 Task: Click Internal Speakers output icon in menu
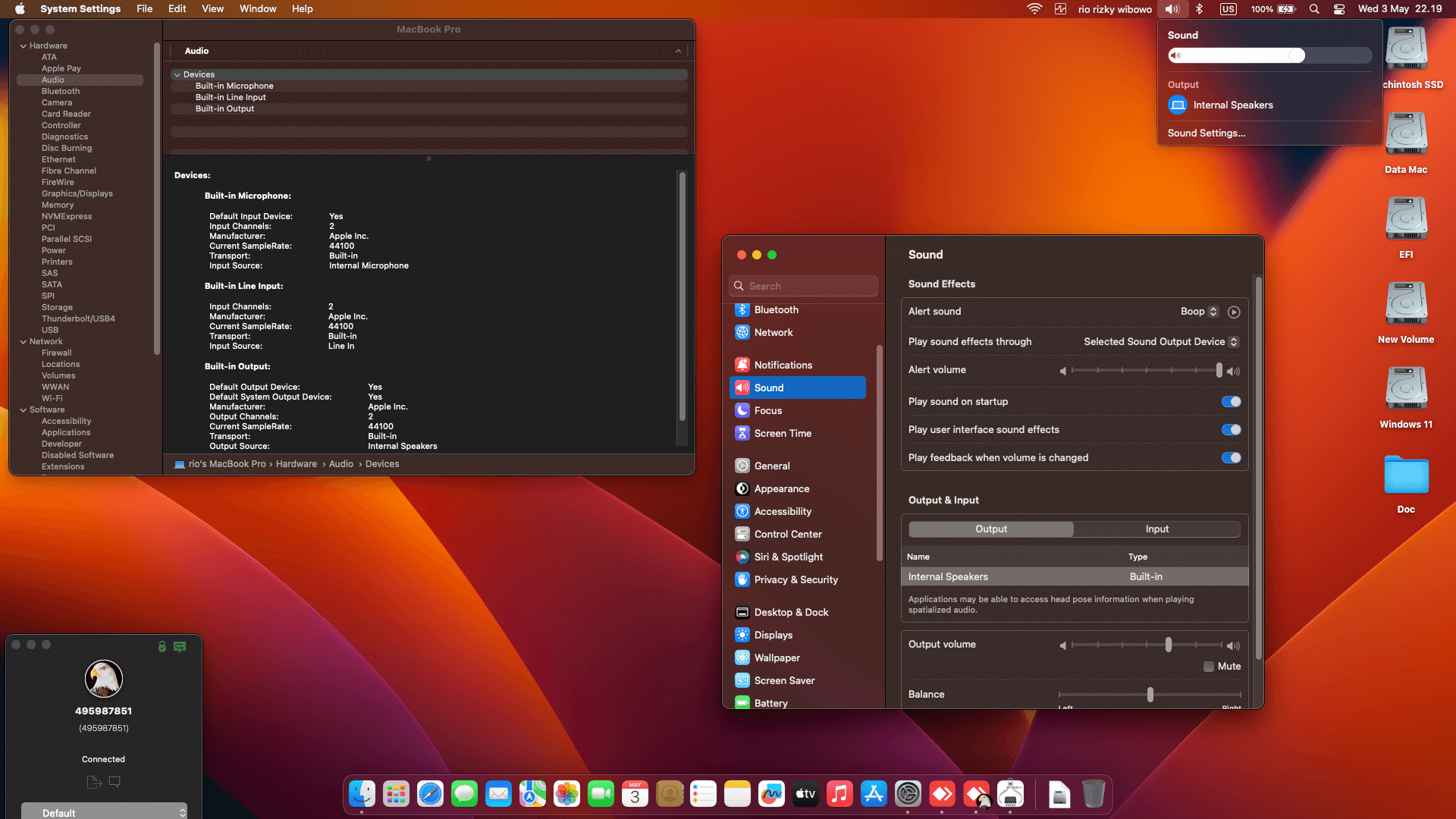[1177, 105]
